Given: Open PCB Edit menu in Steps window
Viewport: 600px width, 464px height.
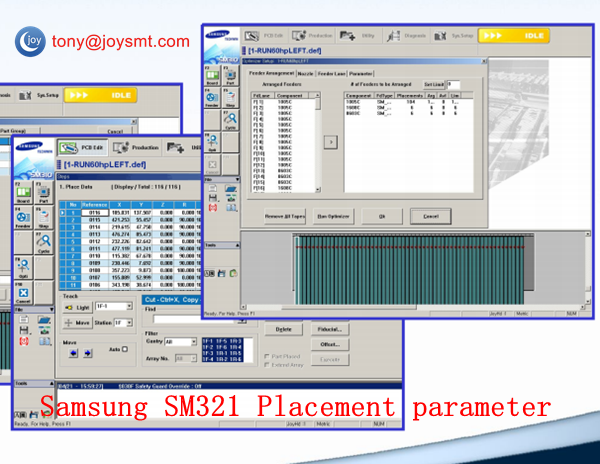Looking at the screenshot, I should pos(82,148).
